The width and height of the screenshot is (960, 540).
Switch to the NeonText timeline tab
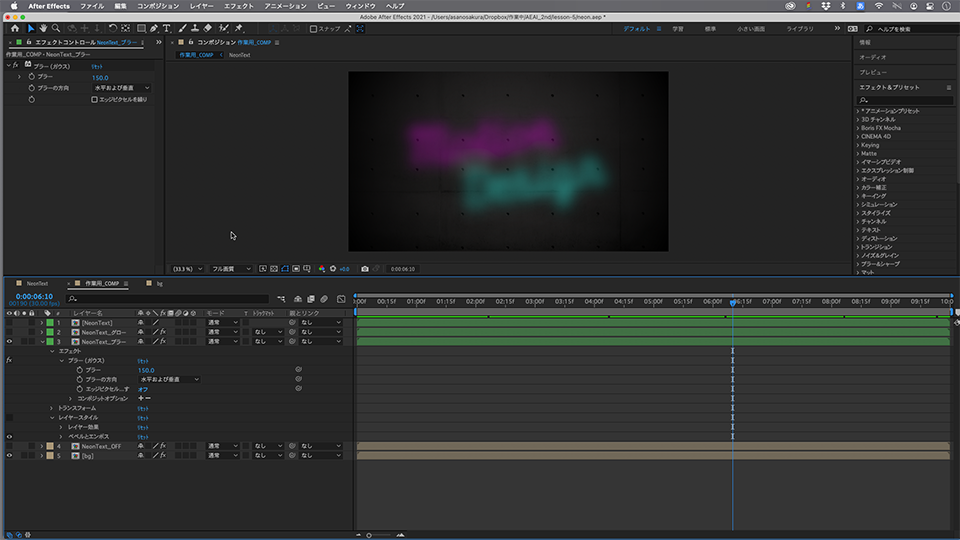coord(37,283)
